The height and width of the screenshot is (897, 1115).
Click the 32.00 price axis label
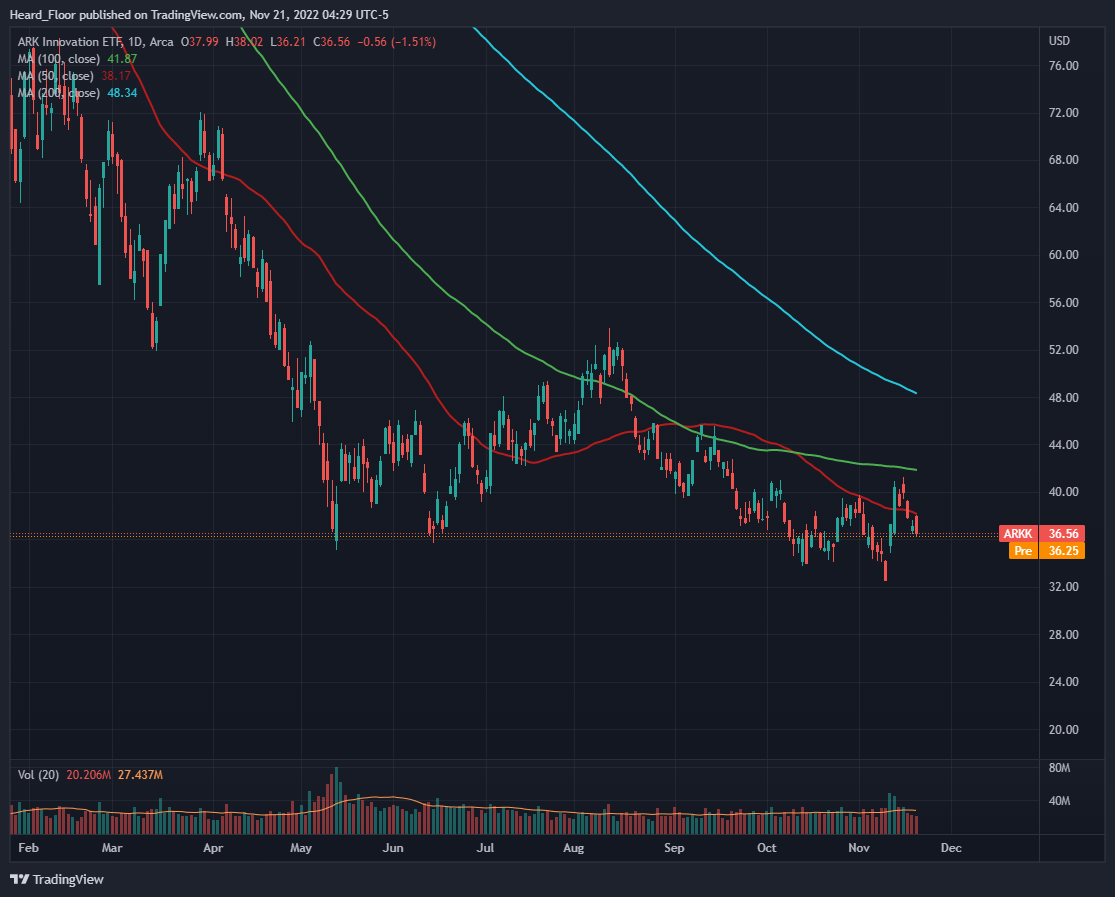[x=1063, y=587]
